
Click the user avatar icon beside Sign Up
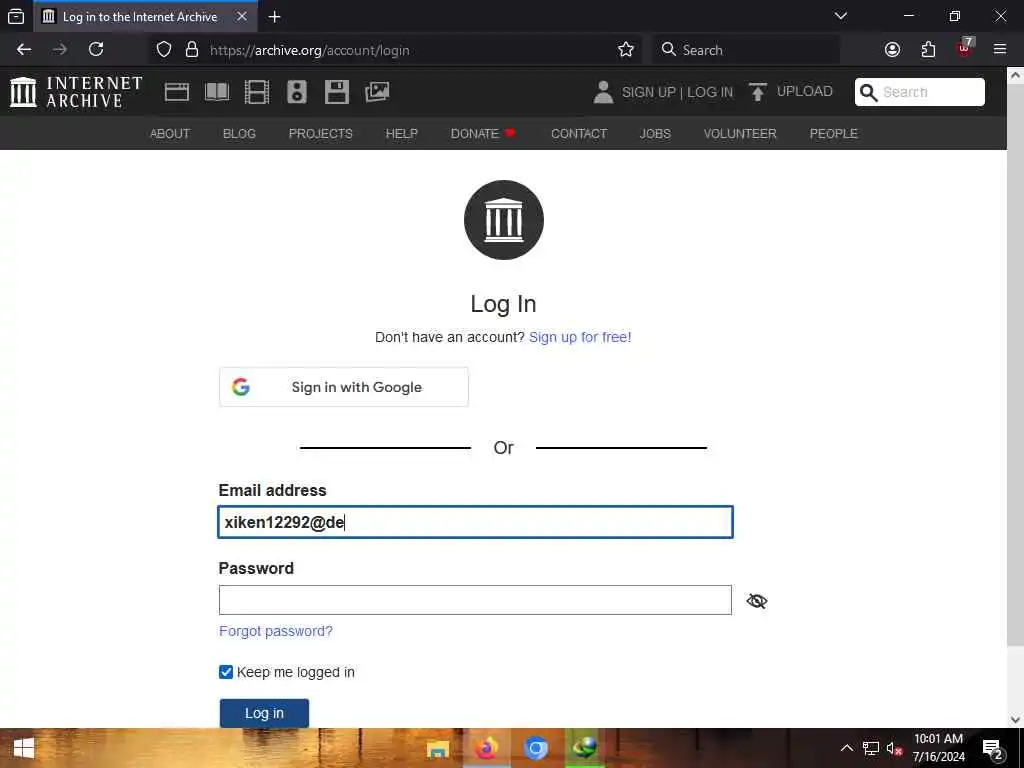(x=603, y=92)
